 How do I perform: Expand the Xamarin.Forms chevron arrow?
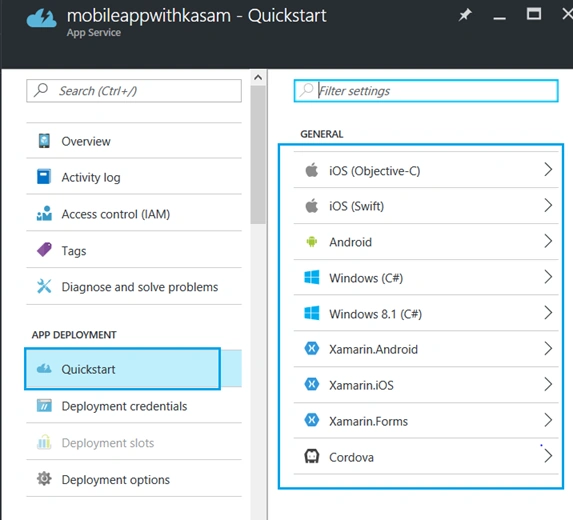(548, 421)
